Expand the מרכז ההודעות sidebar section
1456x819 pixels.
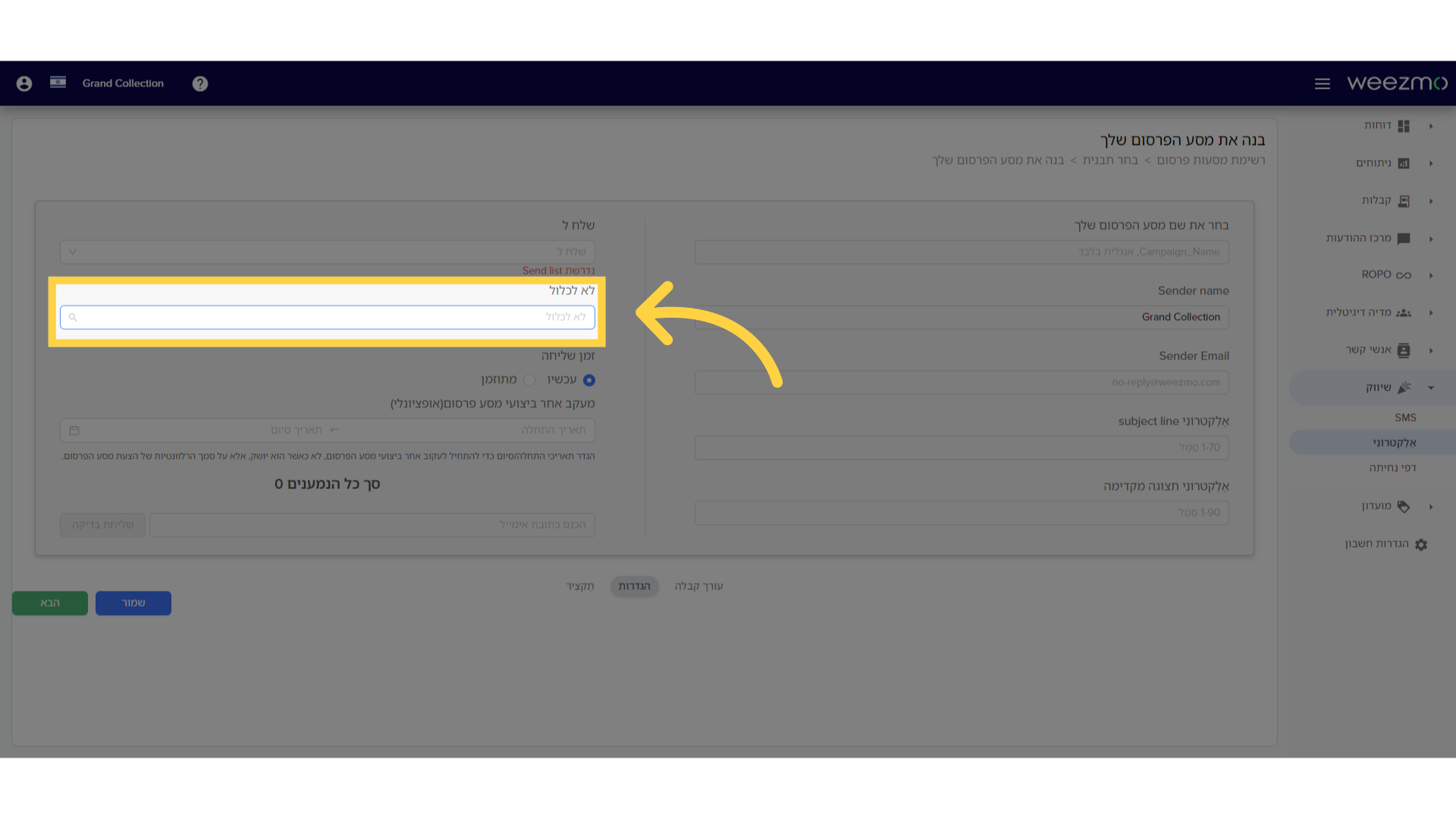coord(1431,239)
